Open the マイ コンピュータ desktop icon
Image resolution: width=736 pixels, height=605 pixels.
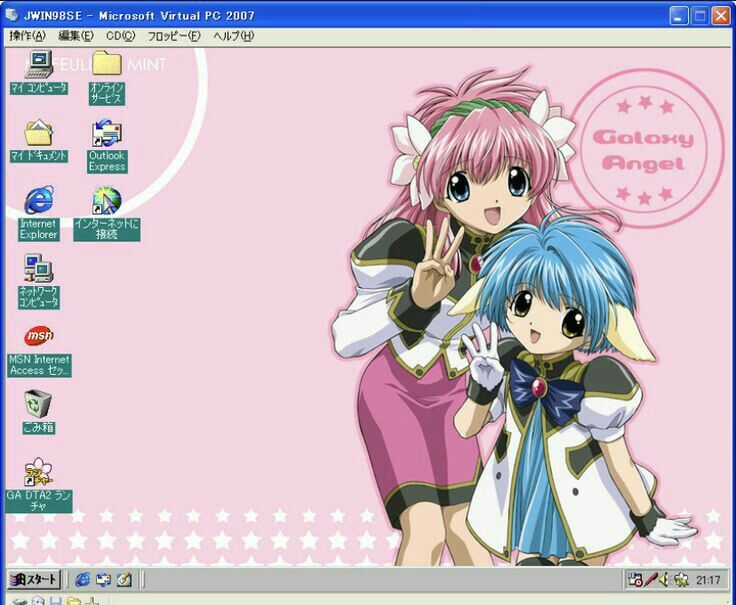point(39,66)
